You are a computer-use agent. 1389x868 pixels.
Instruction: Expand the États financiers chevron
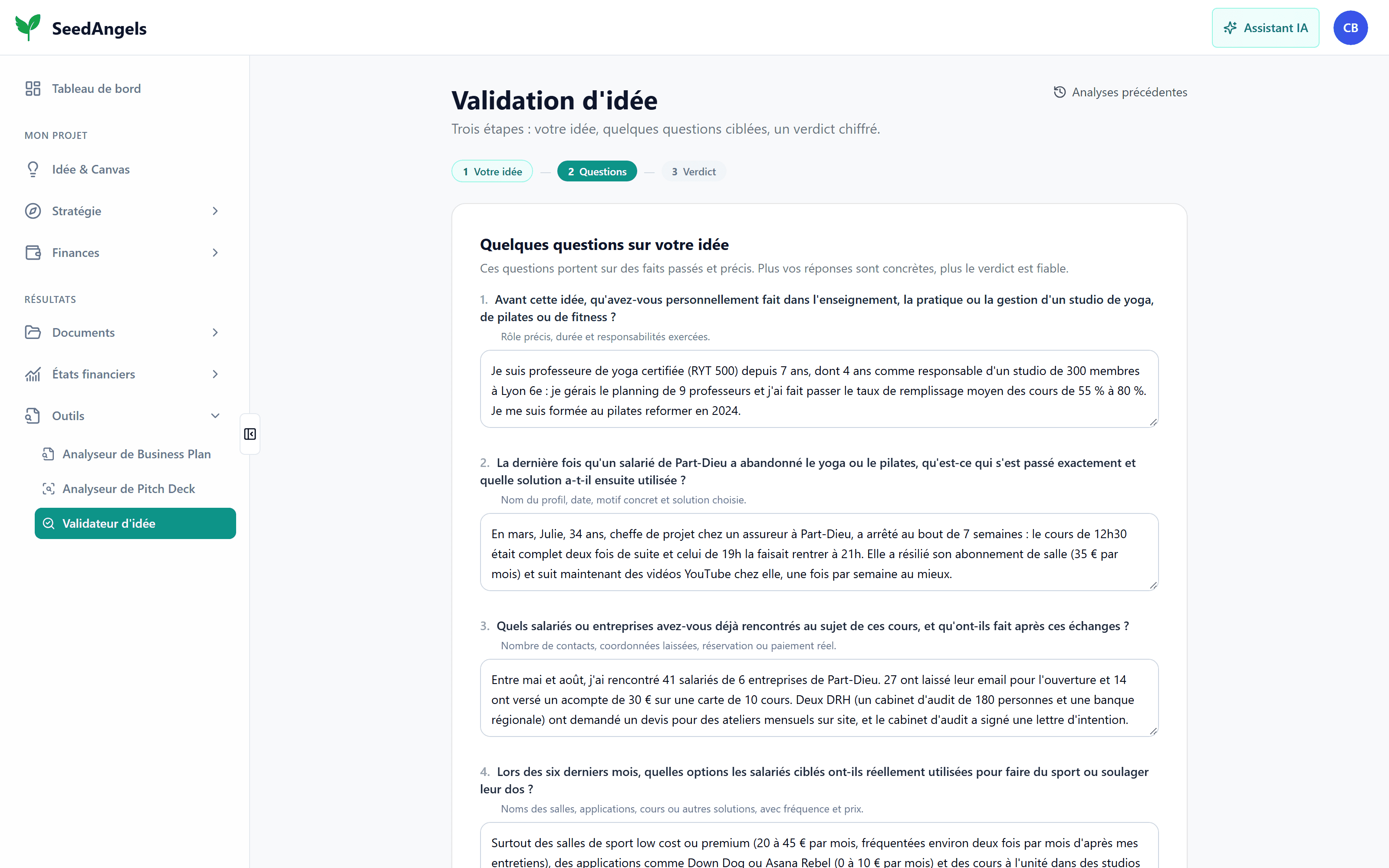215,374
